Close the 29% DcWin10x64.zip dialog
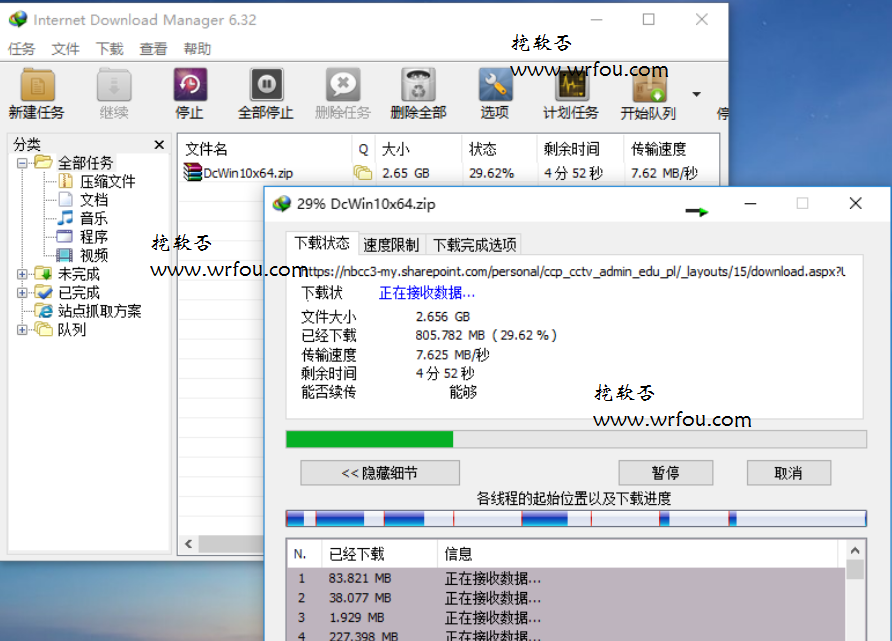The image size is (892, 641). click(855, 204)
